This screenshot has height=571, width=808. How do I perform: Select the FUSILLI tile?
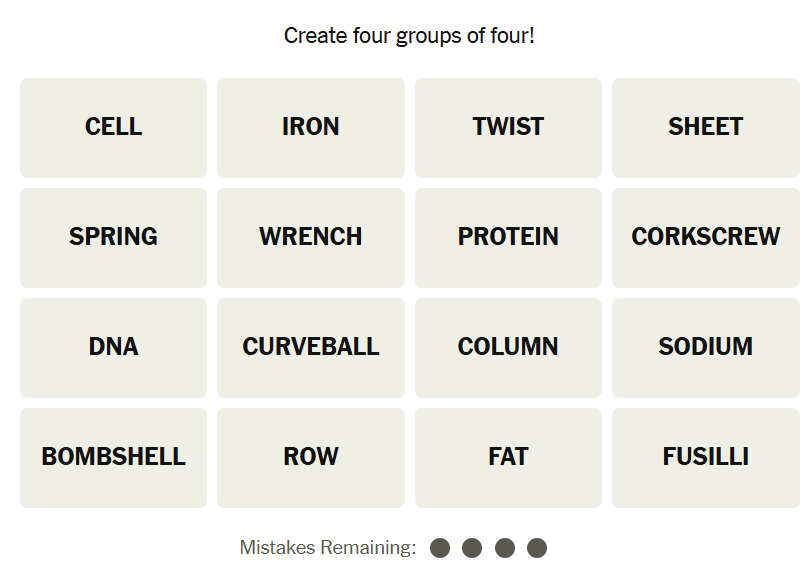[705, 457]
